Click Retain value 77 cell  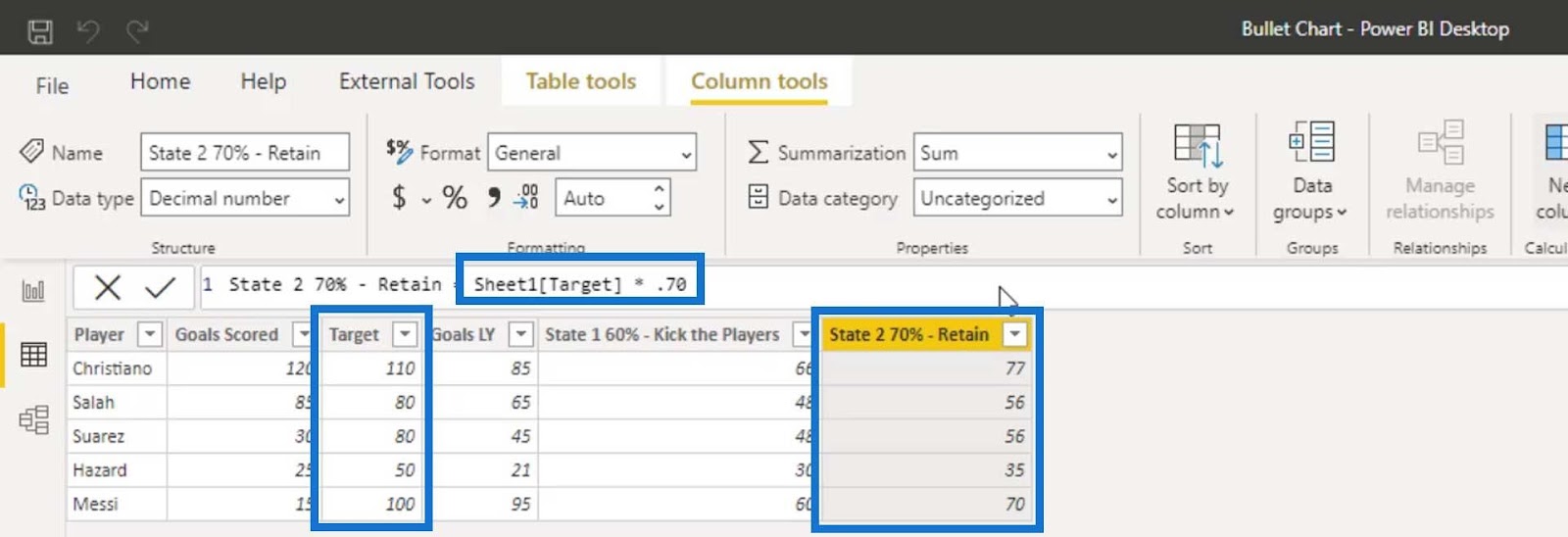pos(925,368)
